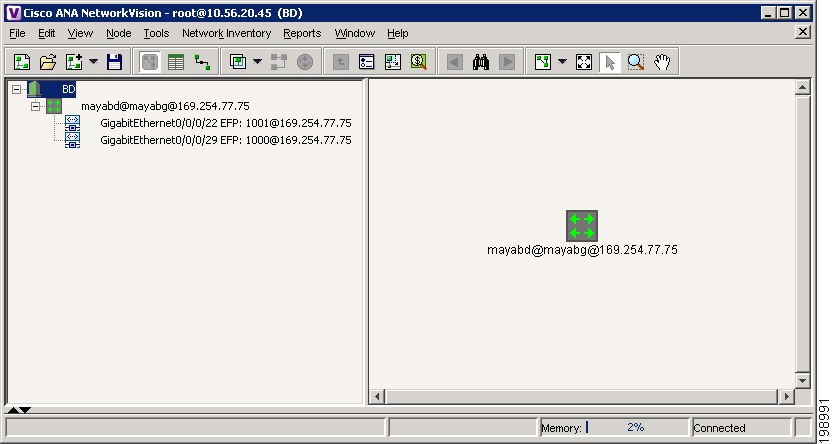Click the New Map toolbar icon
Screen dimensions: 833x444
tap(21, 62)
